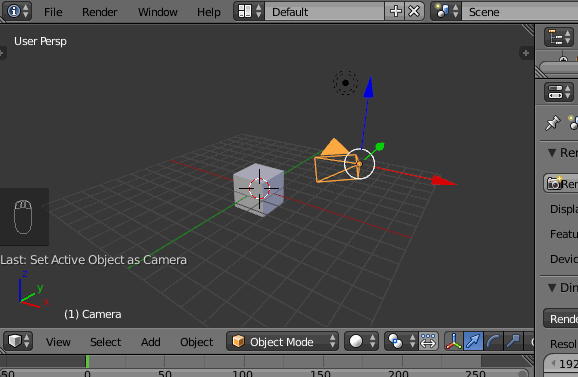Enable the scale manipulator icon
The height and width of the screenshot is (377, 578).
[x=513, y=341]
